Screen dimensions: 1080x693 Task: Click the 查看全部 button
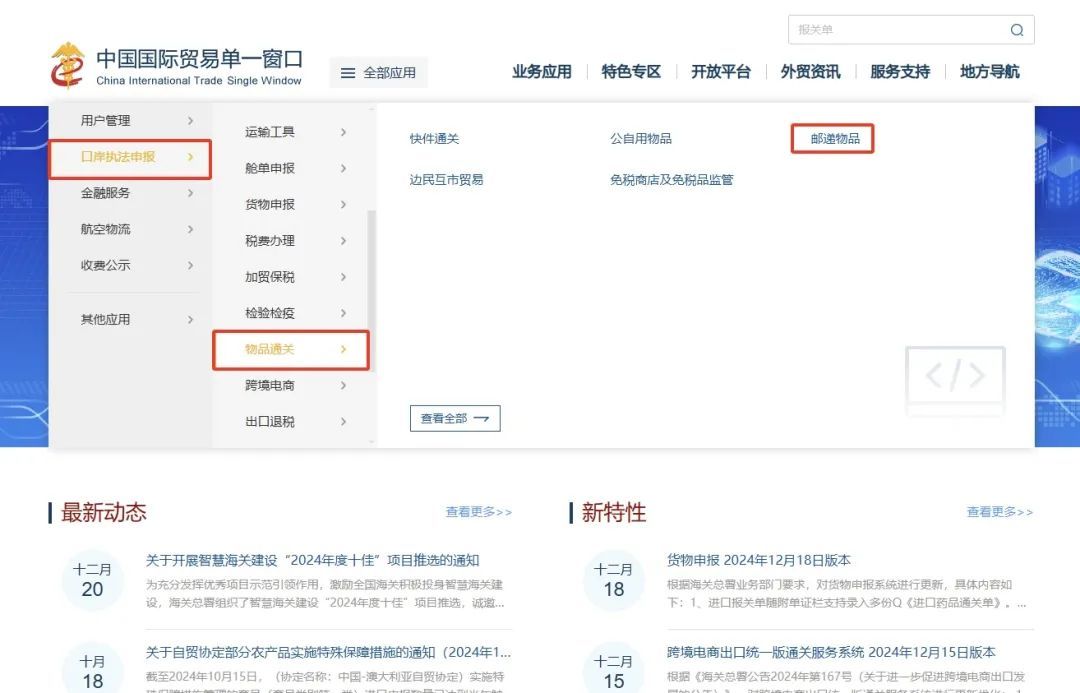click(455, 418)
